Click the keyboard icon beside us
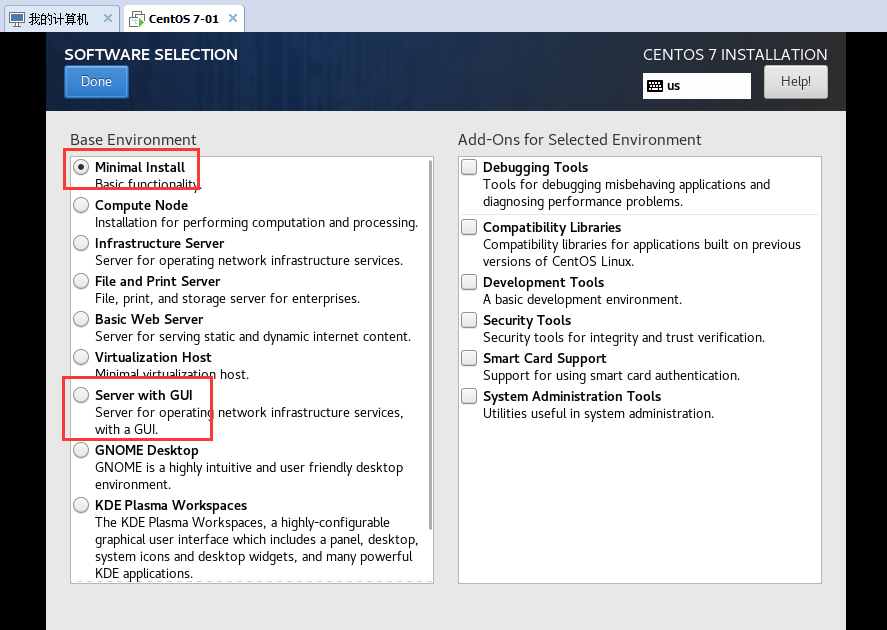The image size is (887, 630). click(655, 86)
